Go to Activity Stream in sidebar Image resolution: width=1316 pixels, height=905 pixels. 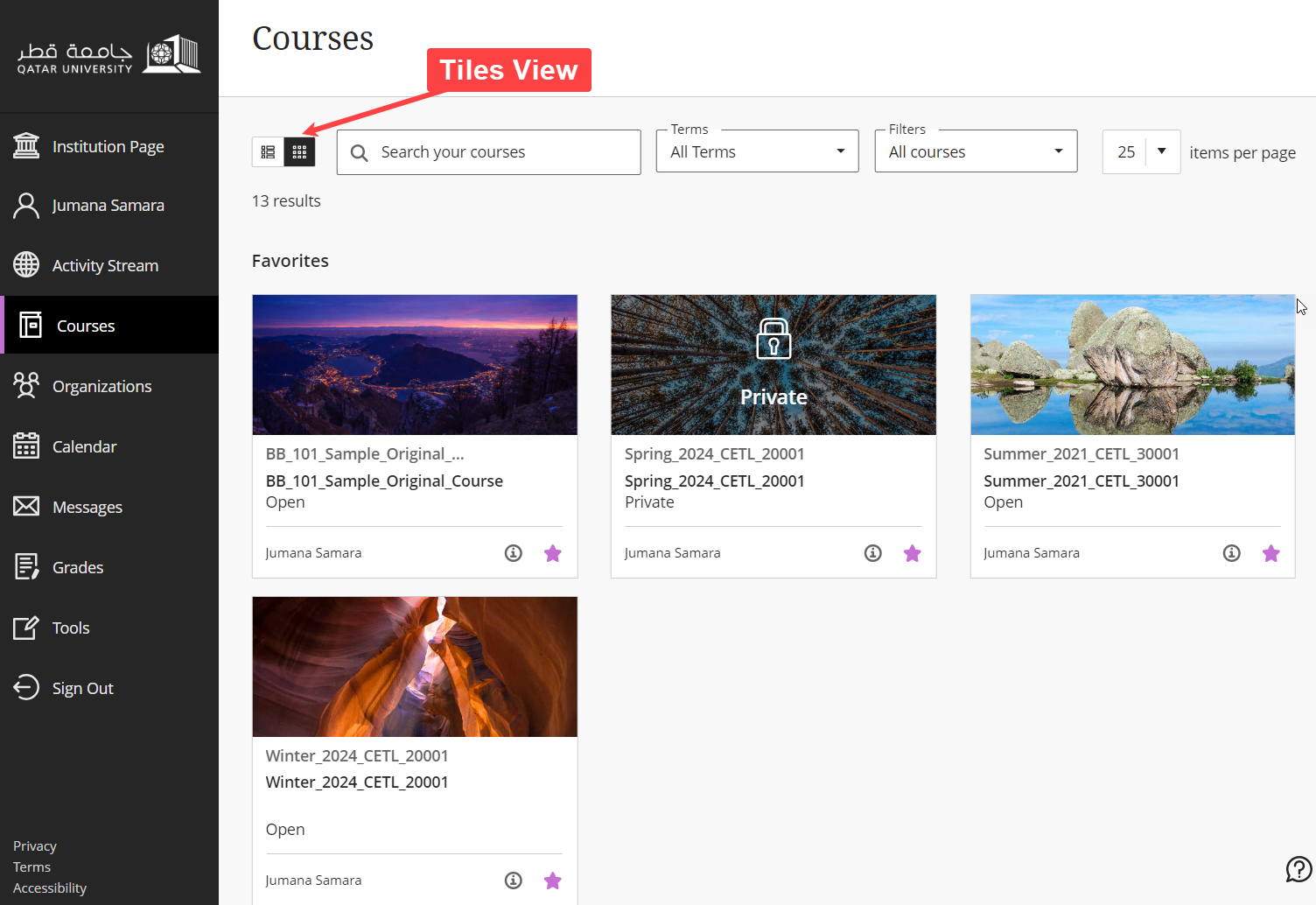point(105,265)
